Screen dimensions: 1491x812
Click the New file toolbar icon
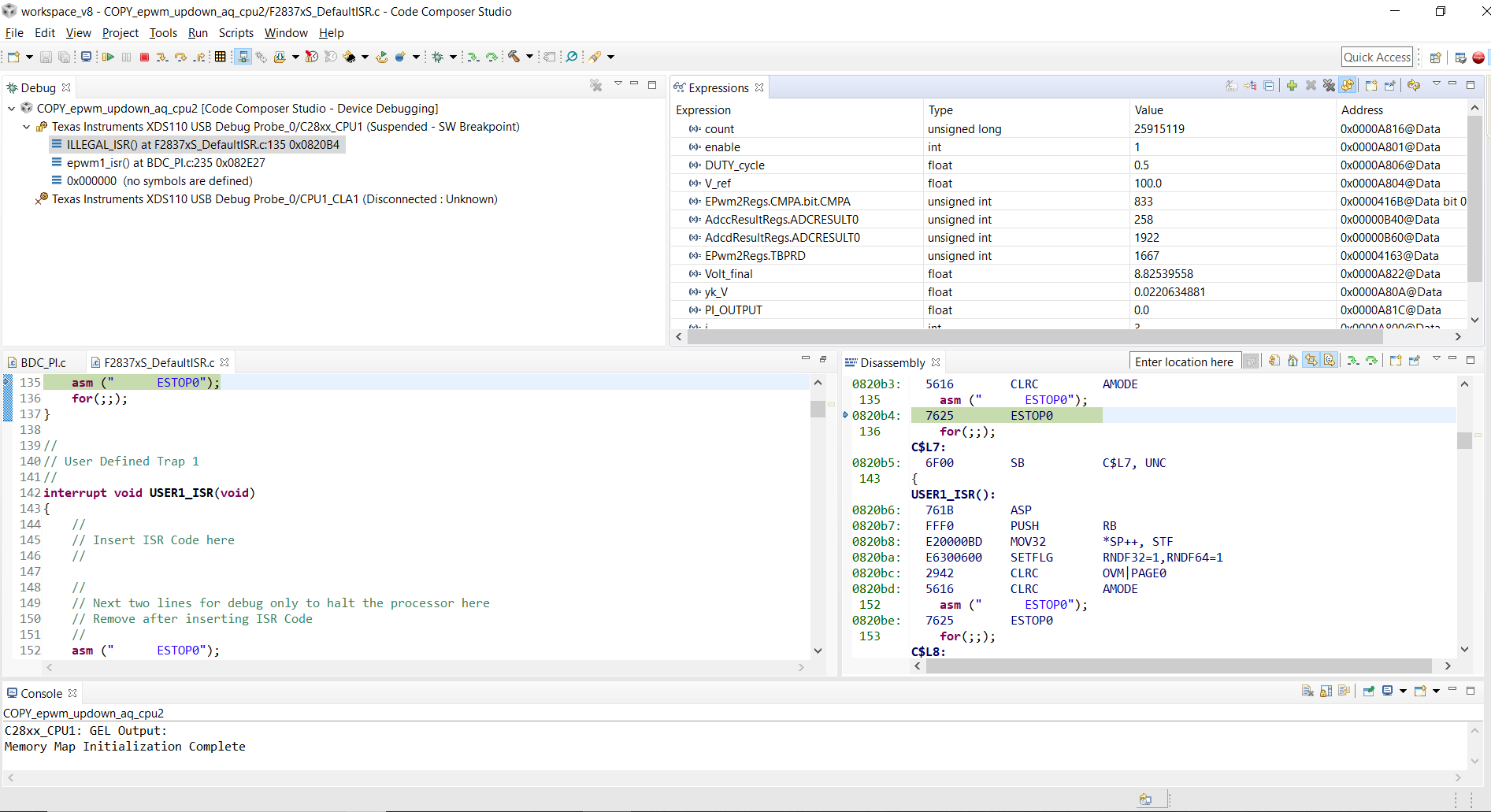click(x=13, y=57)
